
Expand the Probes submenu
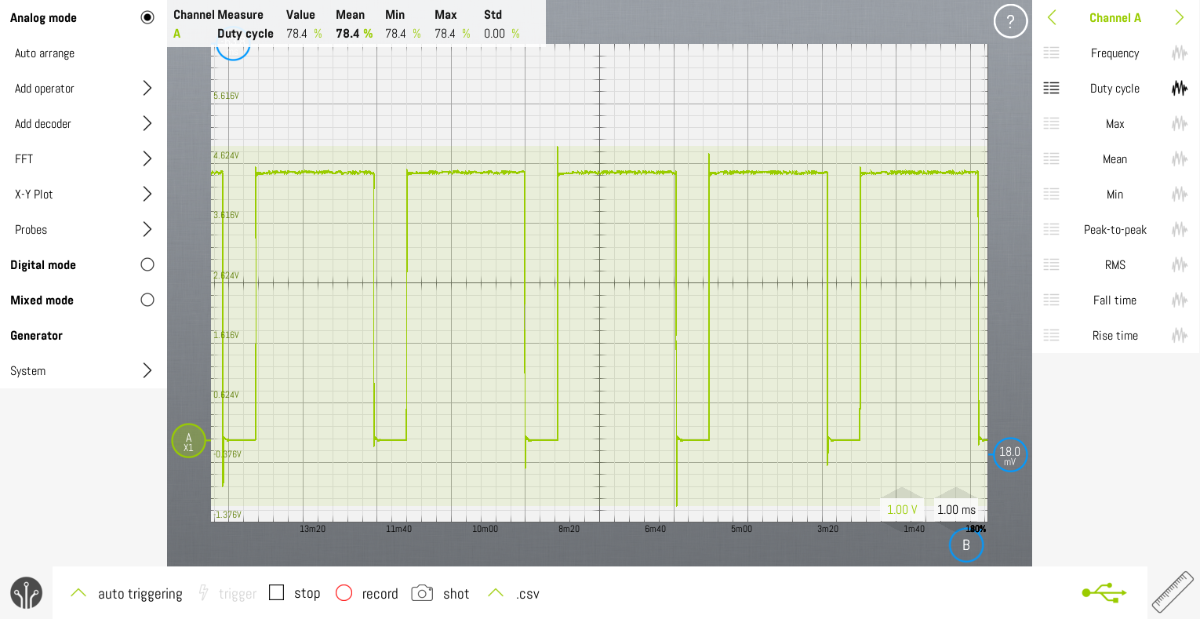click(x=147, y=229)
